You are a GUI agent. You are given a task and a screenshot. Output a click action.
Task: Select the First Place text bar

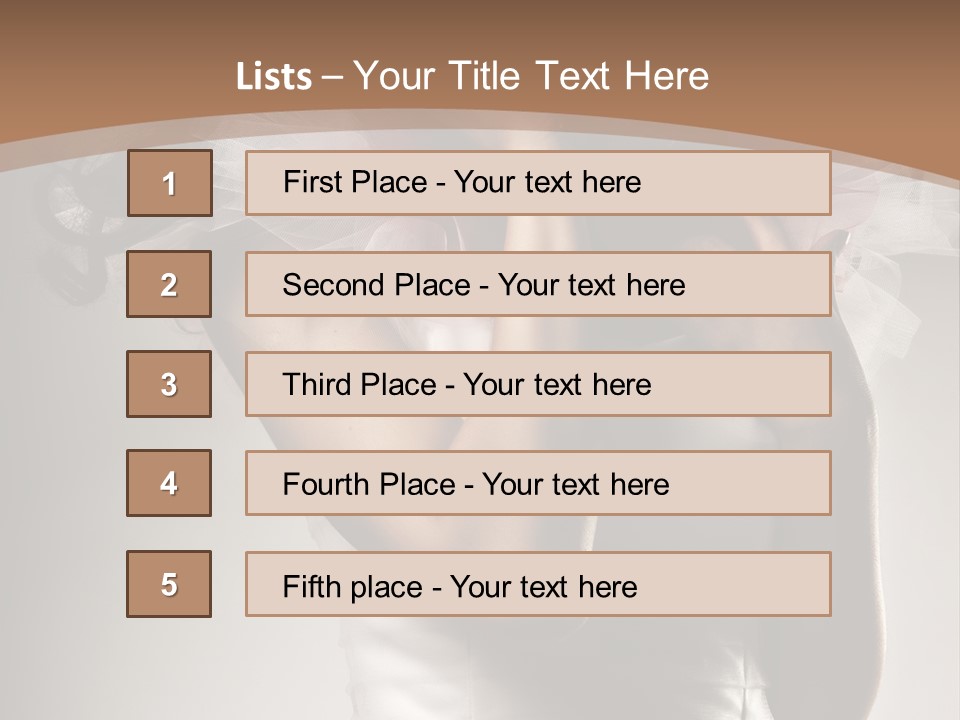[538, 183]
